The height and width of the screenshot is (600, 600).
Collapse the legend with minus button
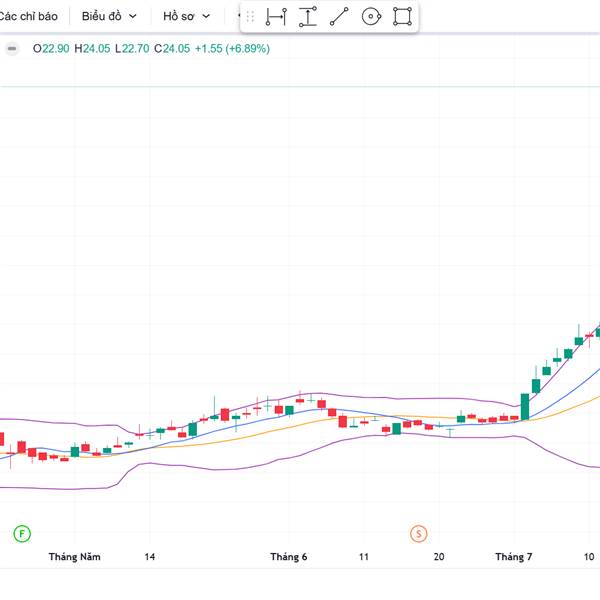click(12, 49)
